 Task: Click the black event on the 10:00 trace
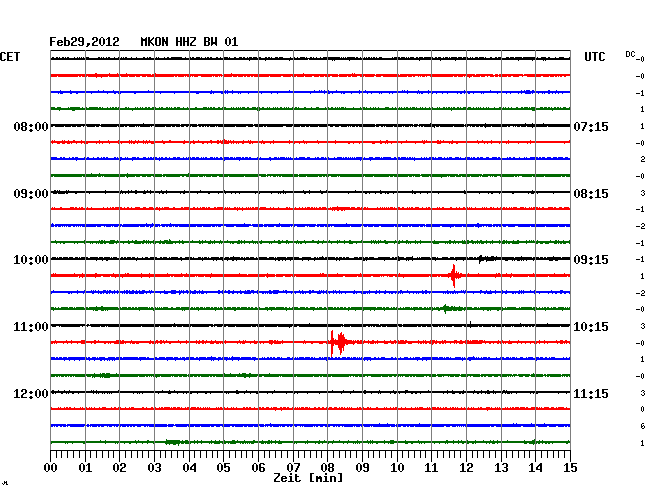tap(487, 259)
